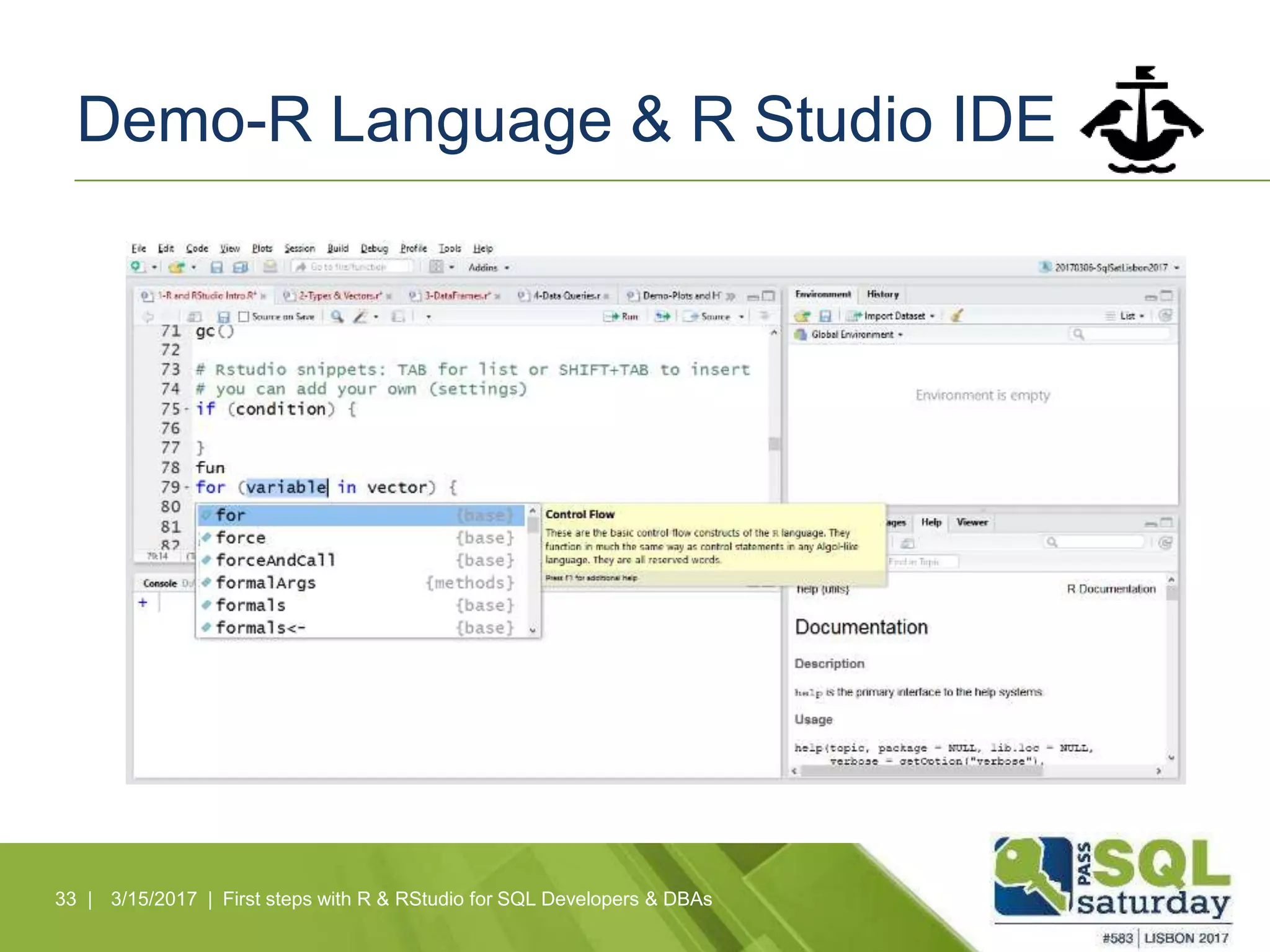Click the New File icon in main toolbar
1270x952 pixels.
coord(137,267)
